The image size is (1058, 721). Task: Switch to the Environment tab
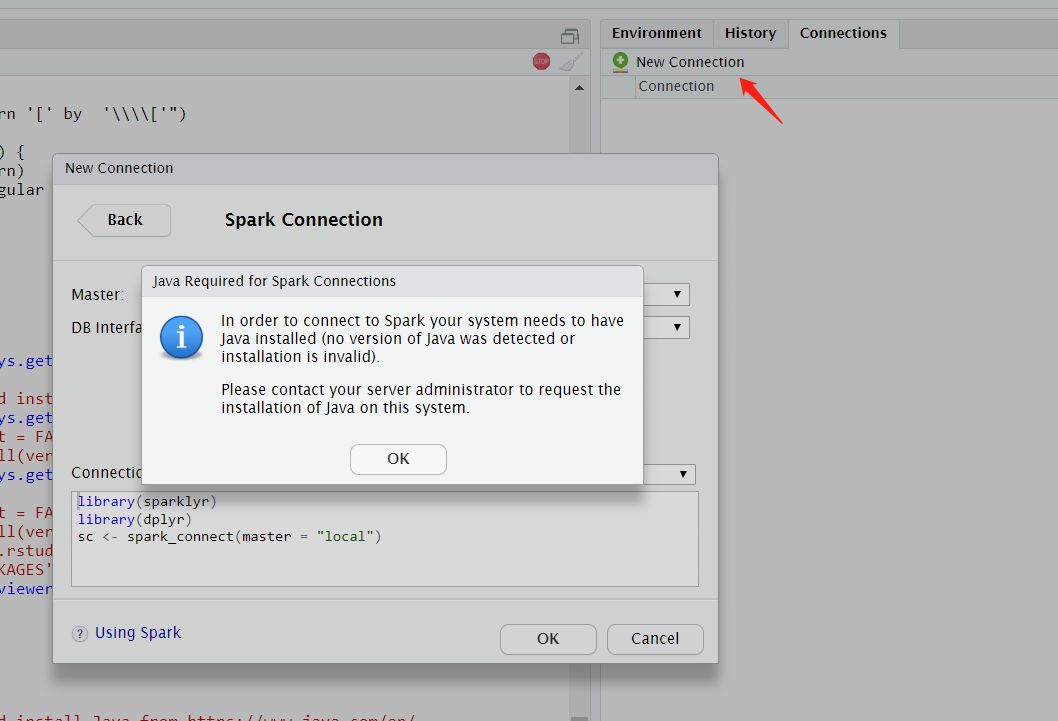click(x=657, y=33)
